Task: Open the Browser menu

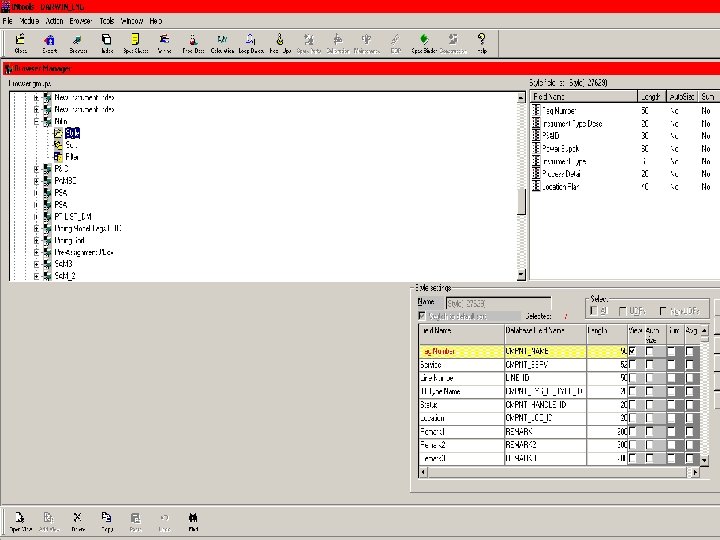Action: (81, 21)
